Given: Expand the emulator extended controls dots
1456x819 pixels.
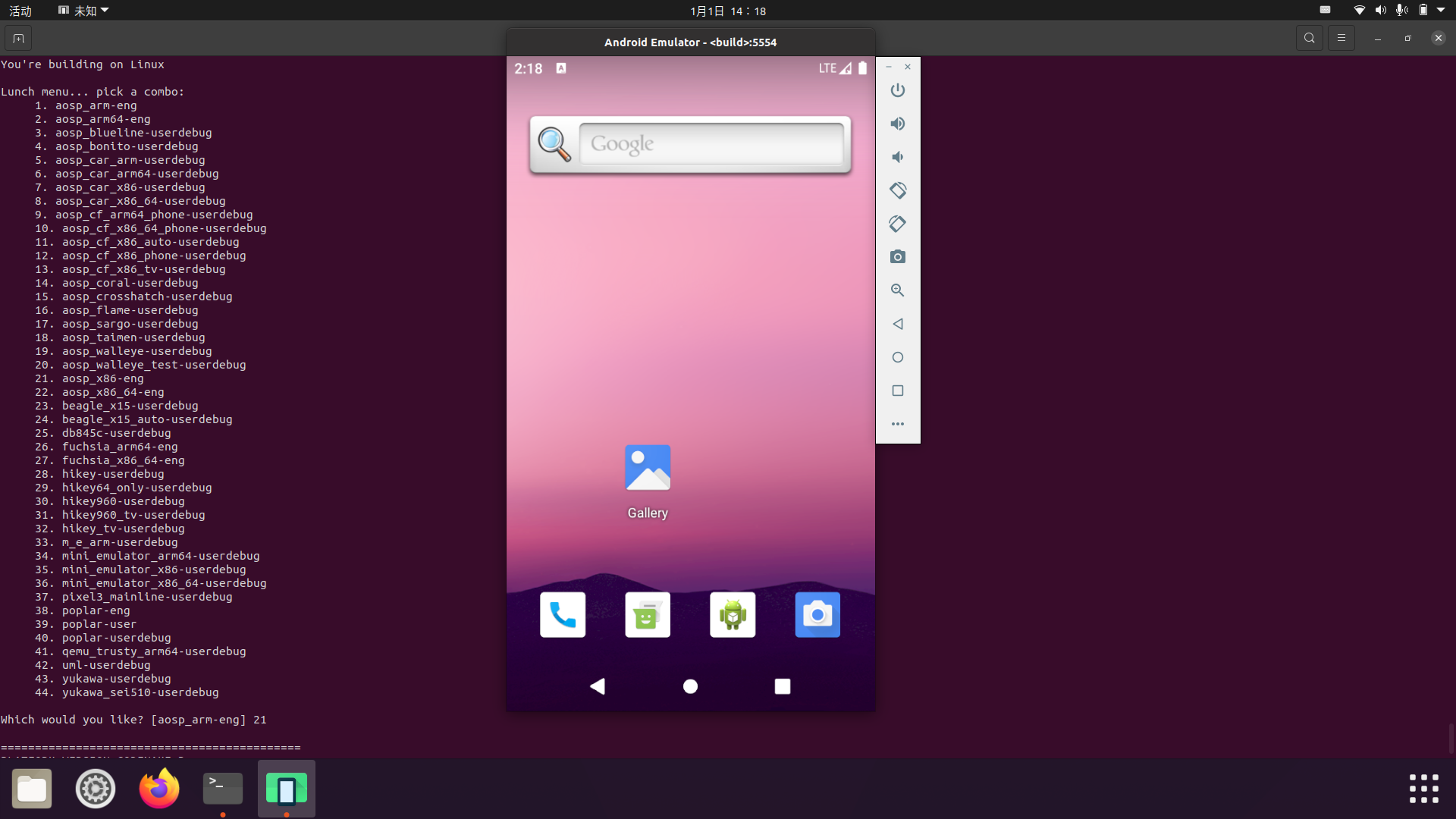Looking at the screenshot, I should [x=898, y=424].
